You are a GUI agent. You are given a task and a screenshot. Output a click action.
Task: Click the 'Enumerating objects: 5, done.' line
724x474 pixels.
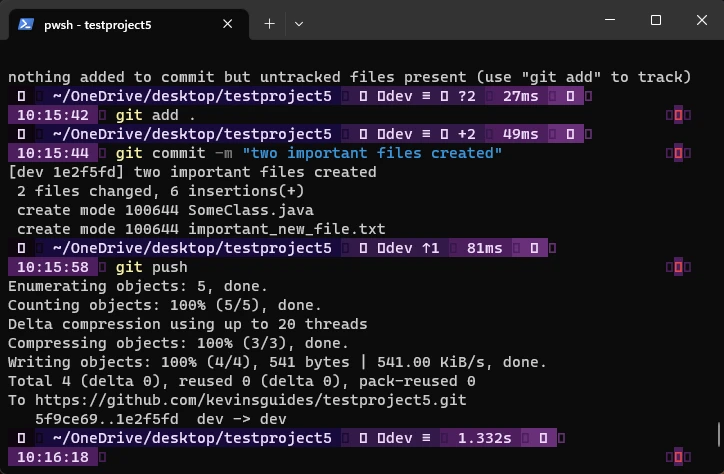(138, 286)
